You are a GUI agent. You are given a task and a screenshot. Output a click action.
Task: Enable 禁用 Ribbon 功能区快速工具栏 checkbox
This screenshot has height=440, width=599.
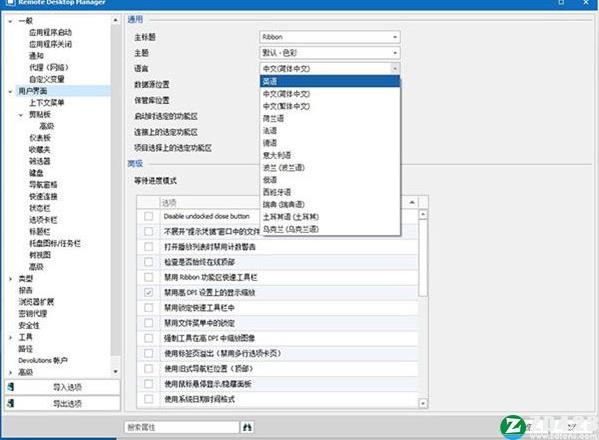[x=149, y=277]
